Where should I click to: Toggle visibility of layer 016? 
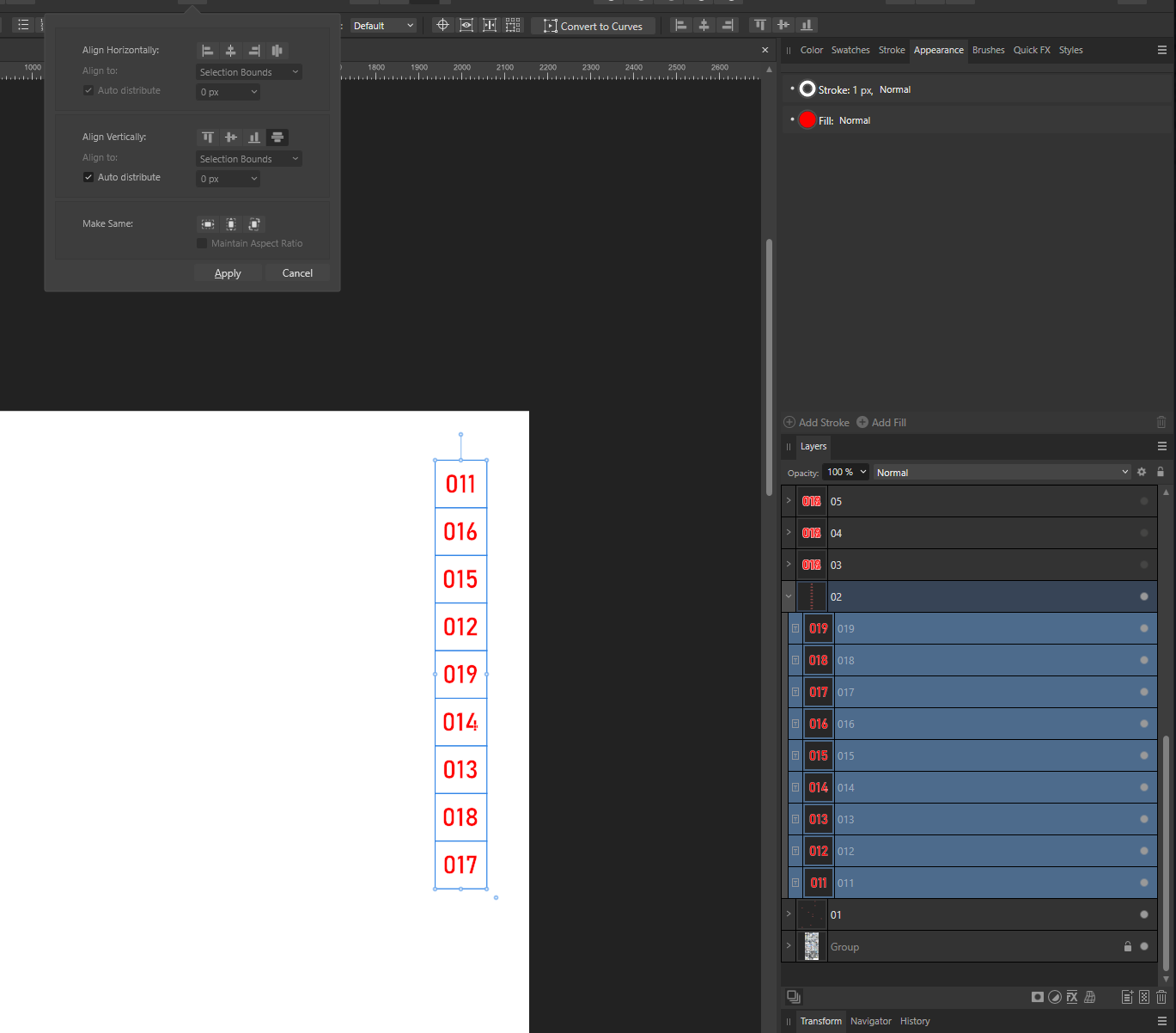click(x=1144, y=724)
